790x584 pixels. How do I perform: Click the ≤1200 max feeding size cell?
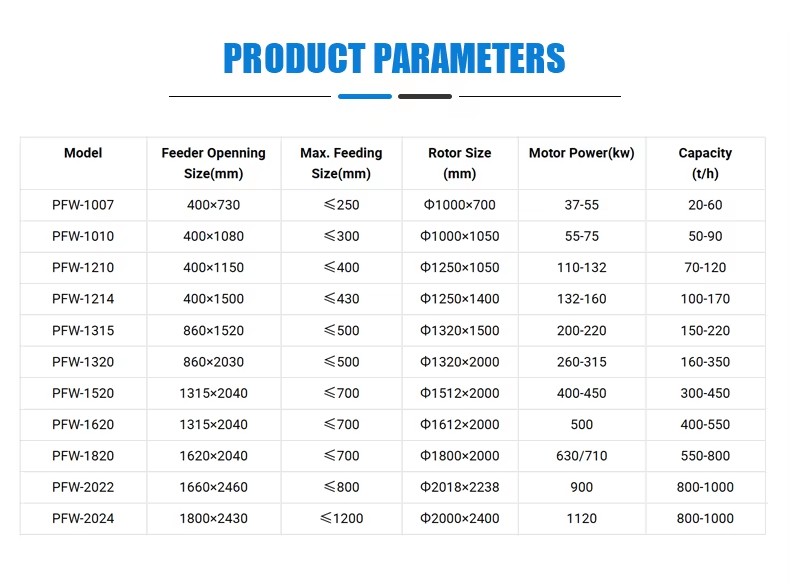(x=341, y=518)
